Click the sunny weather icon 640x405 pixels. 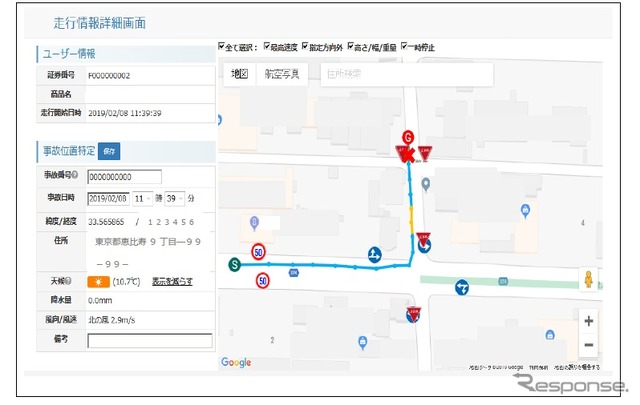click(x=98, y=282)
